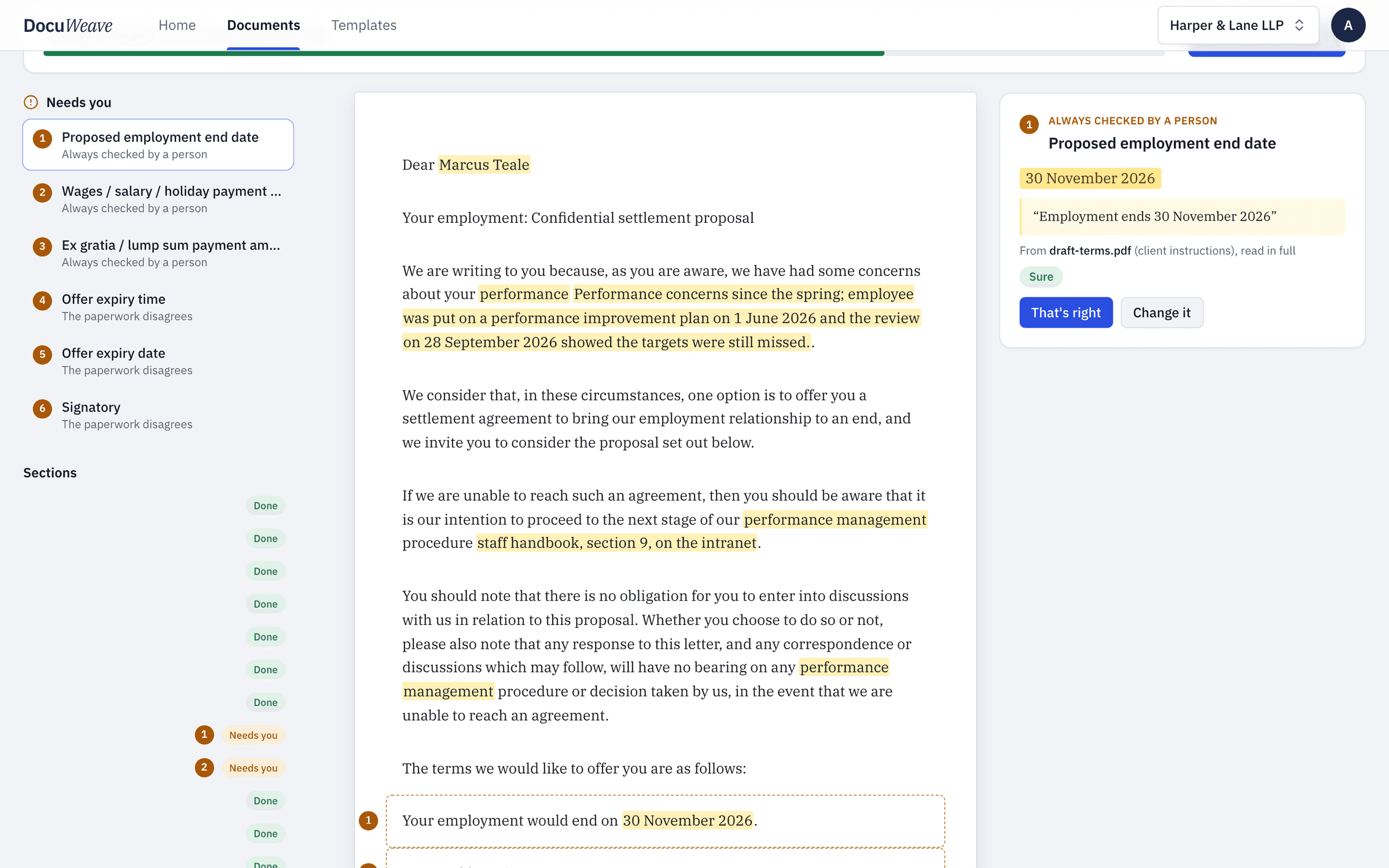This screenshot has width=1389, height=868.
Task: Select the Offer expiry date item
Action: point(158,361)
